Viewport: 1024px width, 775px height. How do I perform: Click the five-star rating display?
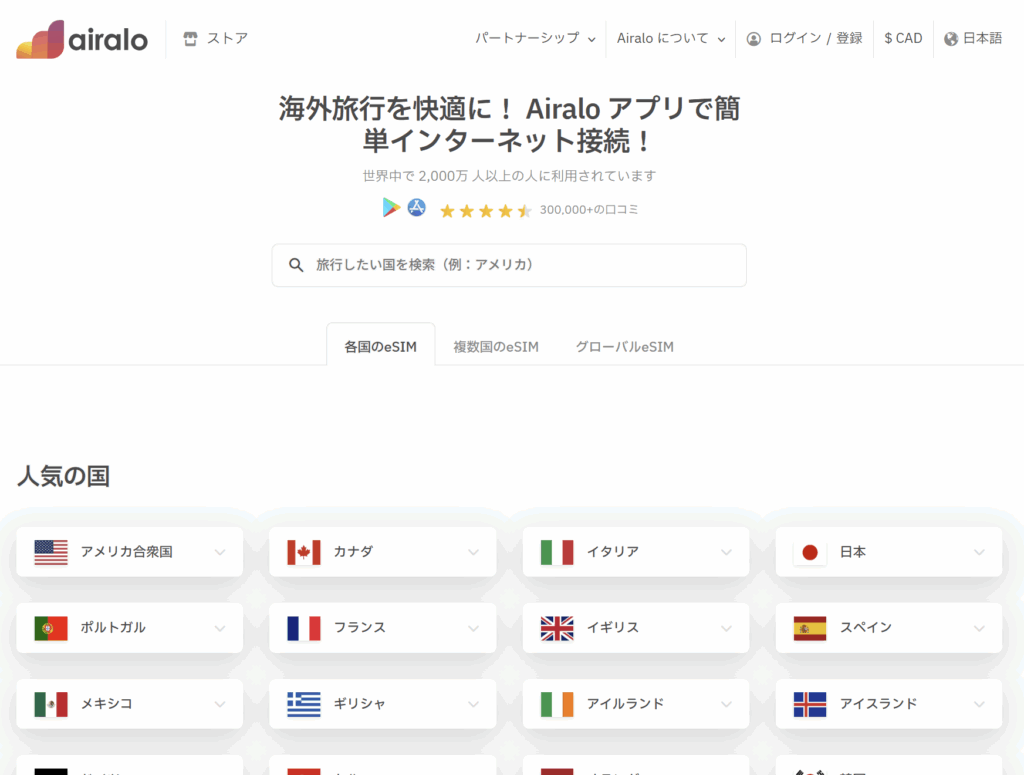pyautogui.click(x=485, y=210)
